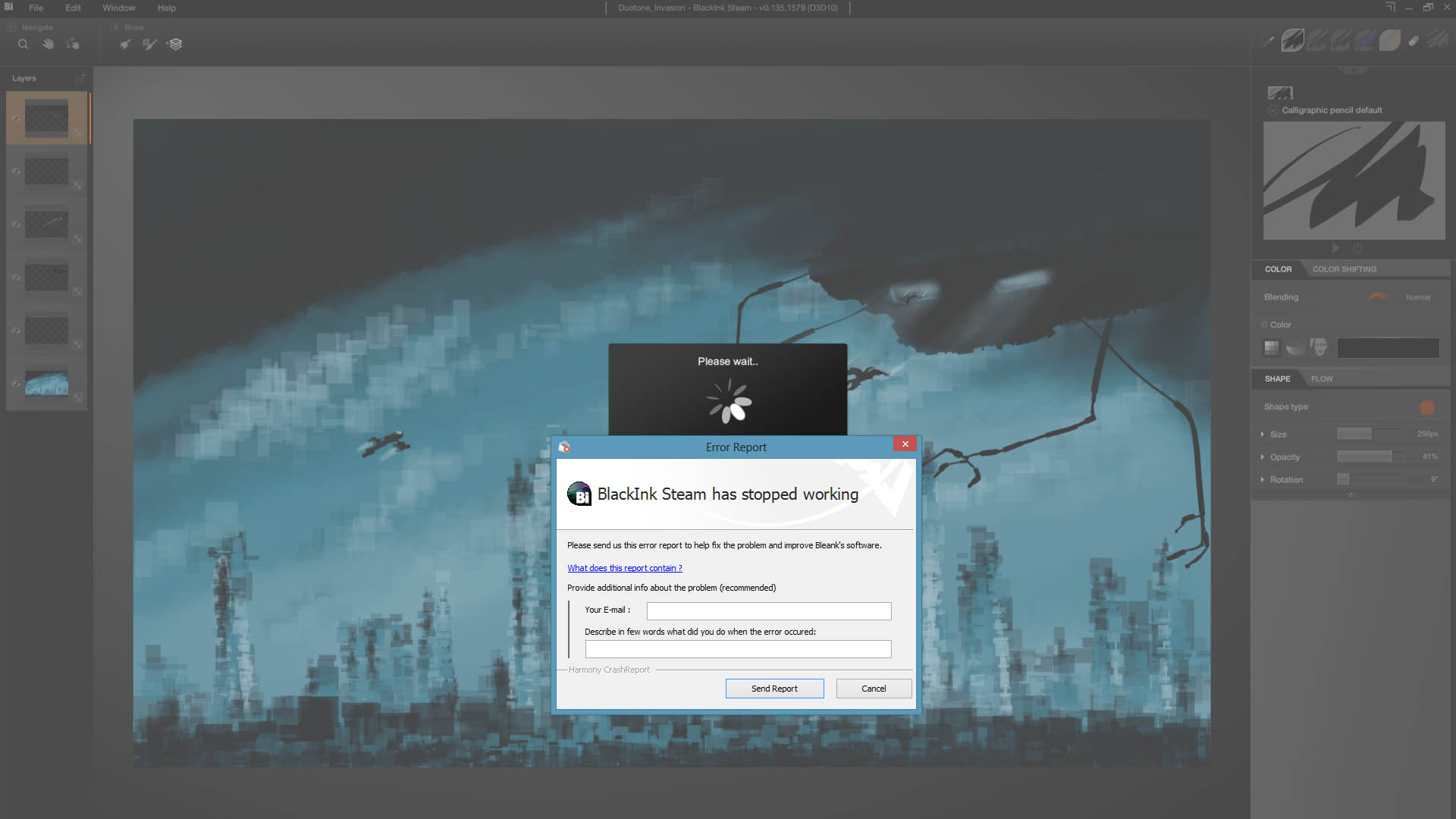Open the Calligraphic pencil default brush dropdown
Viewport: 1456px width, 819px height.
point(1273,110)
